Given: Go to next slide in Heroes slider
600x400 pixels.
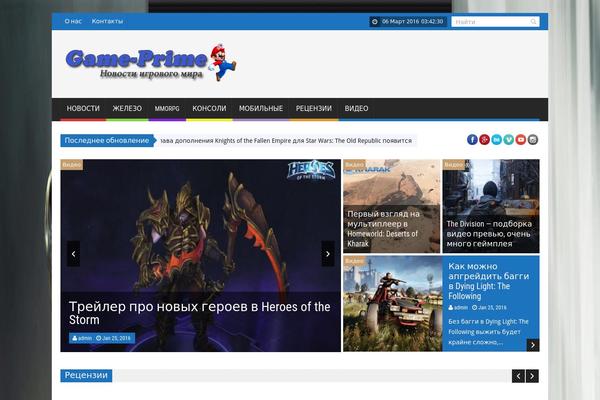Looking at the screenshot, I should click(x=328, y=253).
